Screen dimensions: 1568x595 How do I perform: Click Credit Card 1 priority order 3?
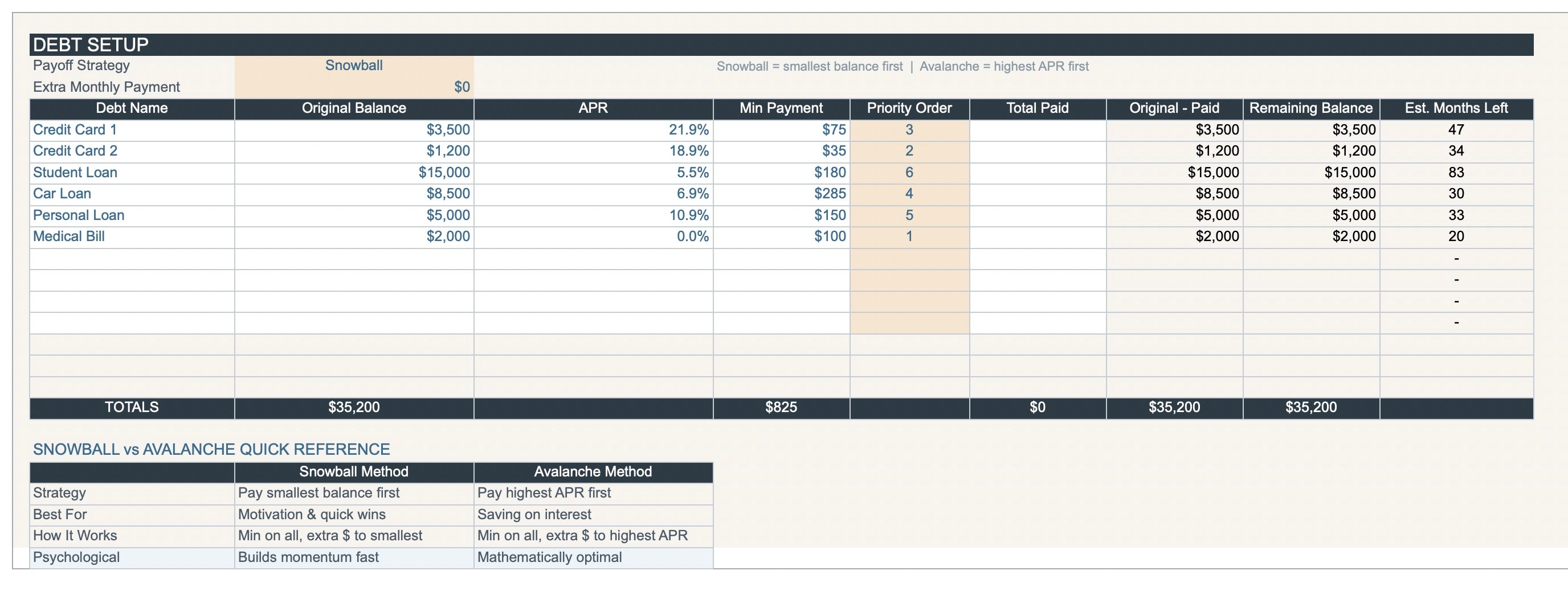(x=909, y=131)
